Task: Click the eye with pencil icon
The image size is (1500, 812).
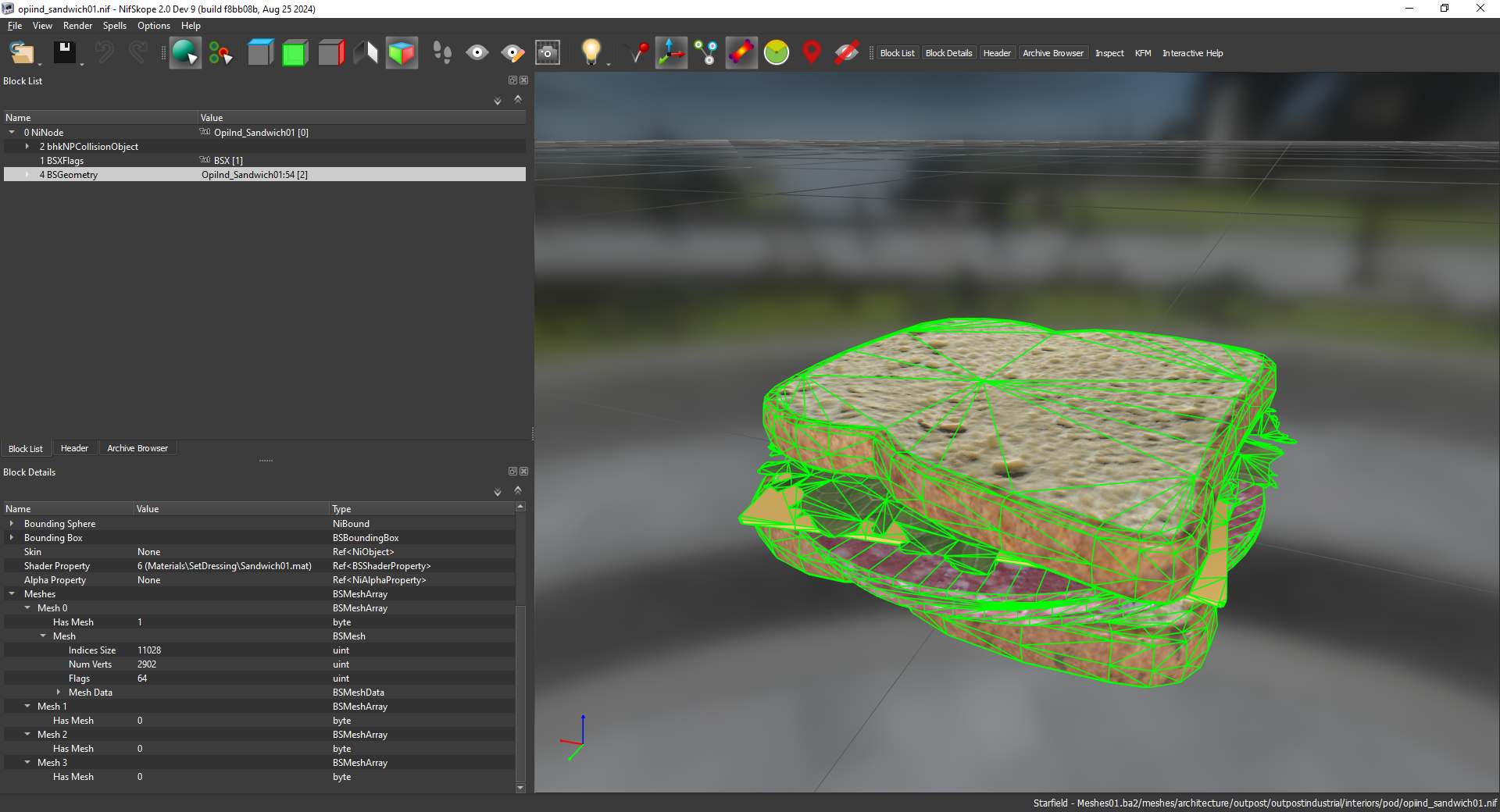Action: pos(512,53)
